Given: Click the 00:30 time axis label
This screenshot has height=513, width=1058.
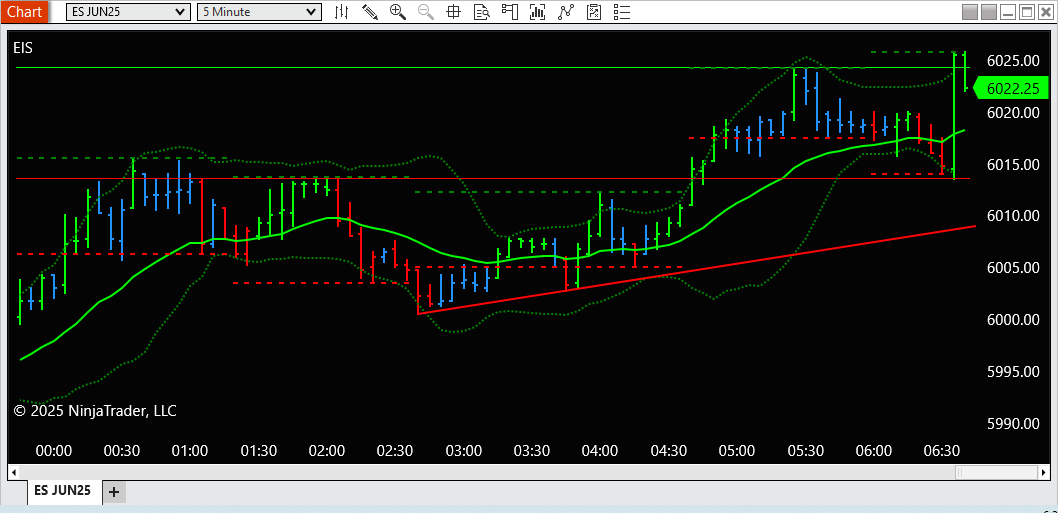Looking at the screenshot, I should (x=121, y=450).
